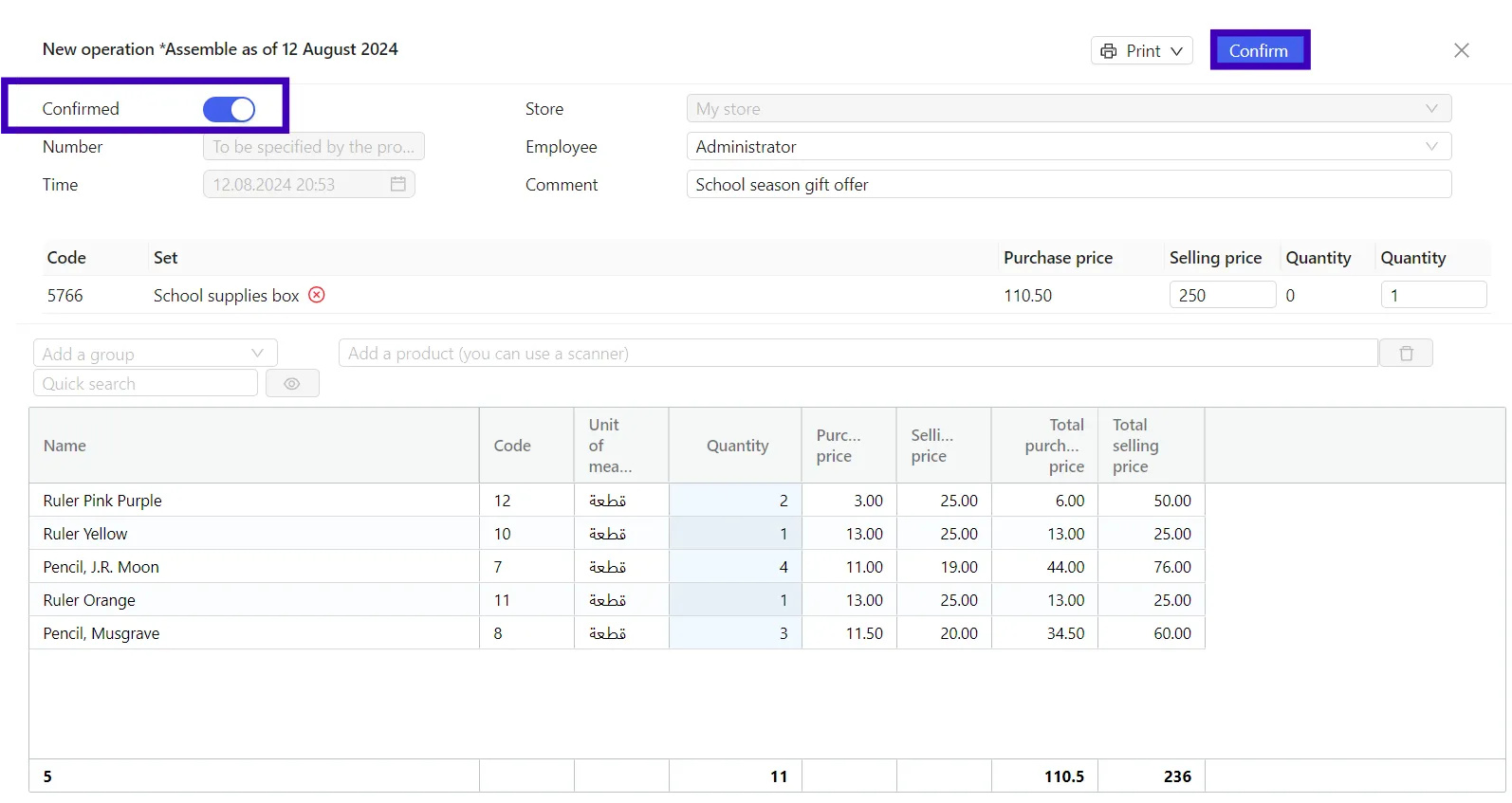This screenshot has width=1512, height=803.
Task: Click the Purchase price header in set table
Action: point(1058,258)
